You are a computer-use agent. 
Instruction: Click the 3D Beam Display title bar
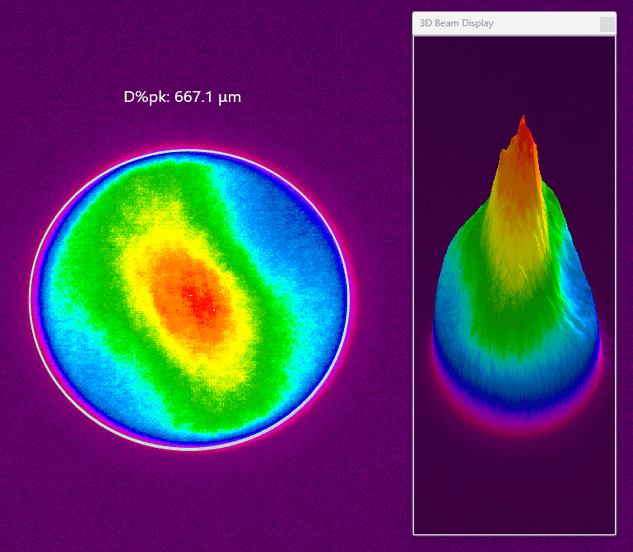514,23
